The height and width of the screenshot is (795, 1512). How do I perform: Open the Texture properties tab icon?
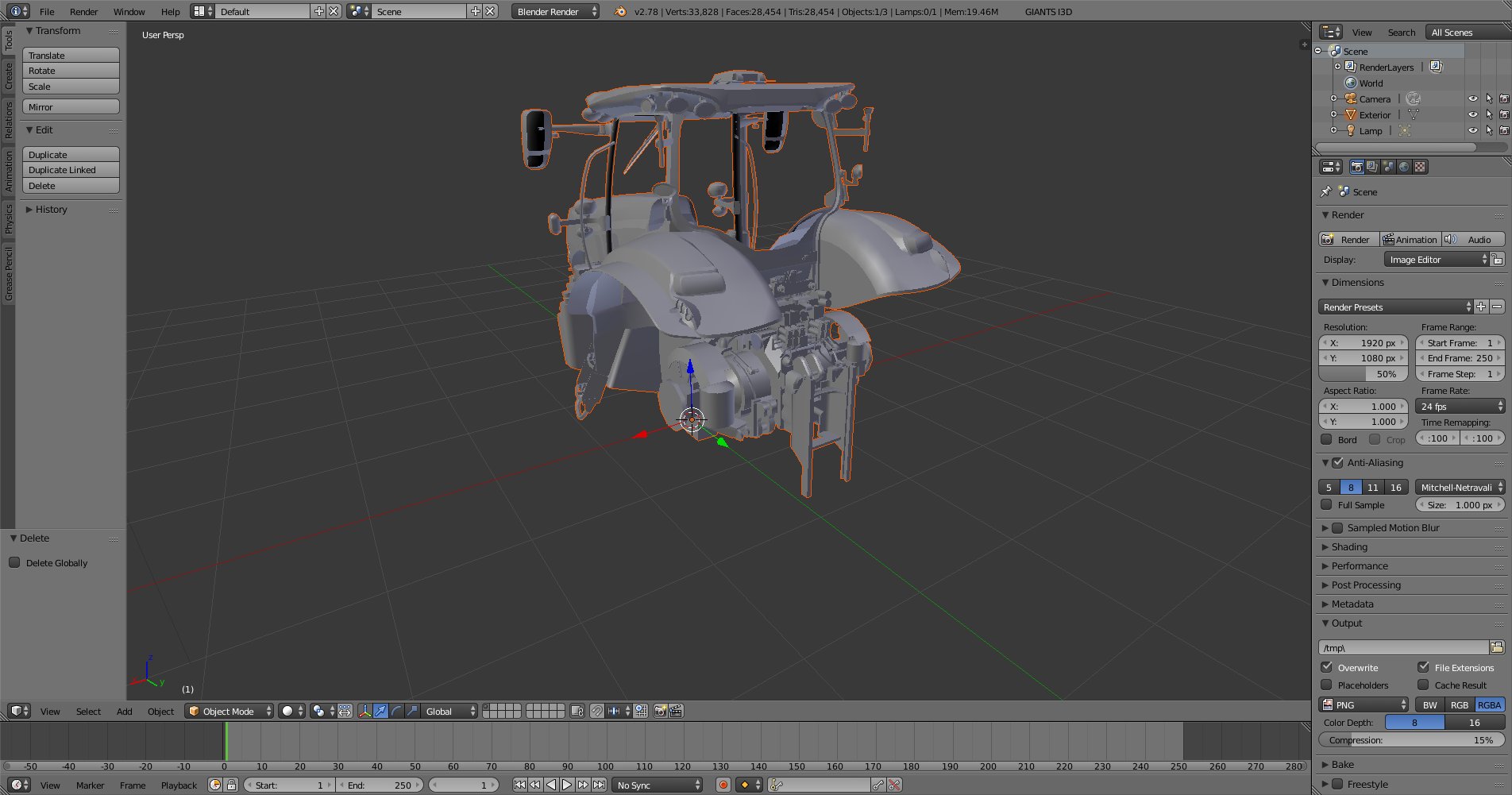click(x=1420, y=167)
